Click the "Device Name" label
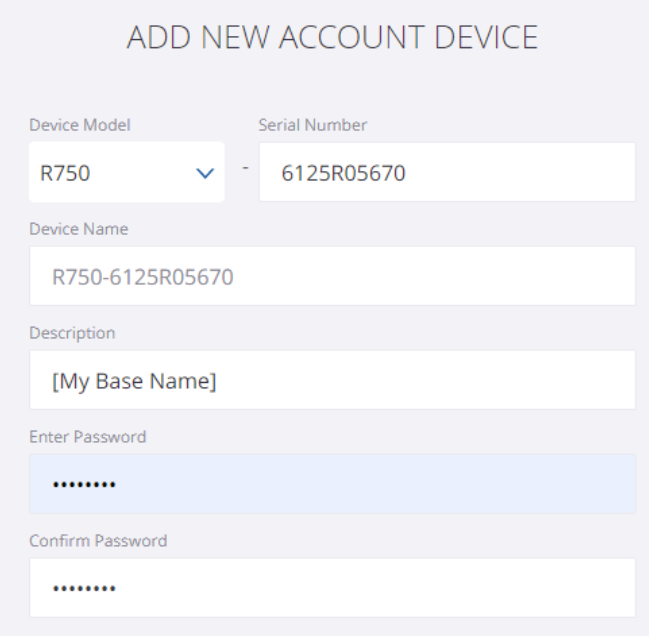The width and height of the screenshot is (649, 636). point(79,229)
